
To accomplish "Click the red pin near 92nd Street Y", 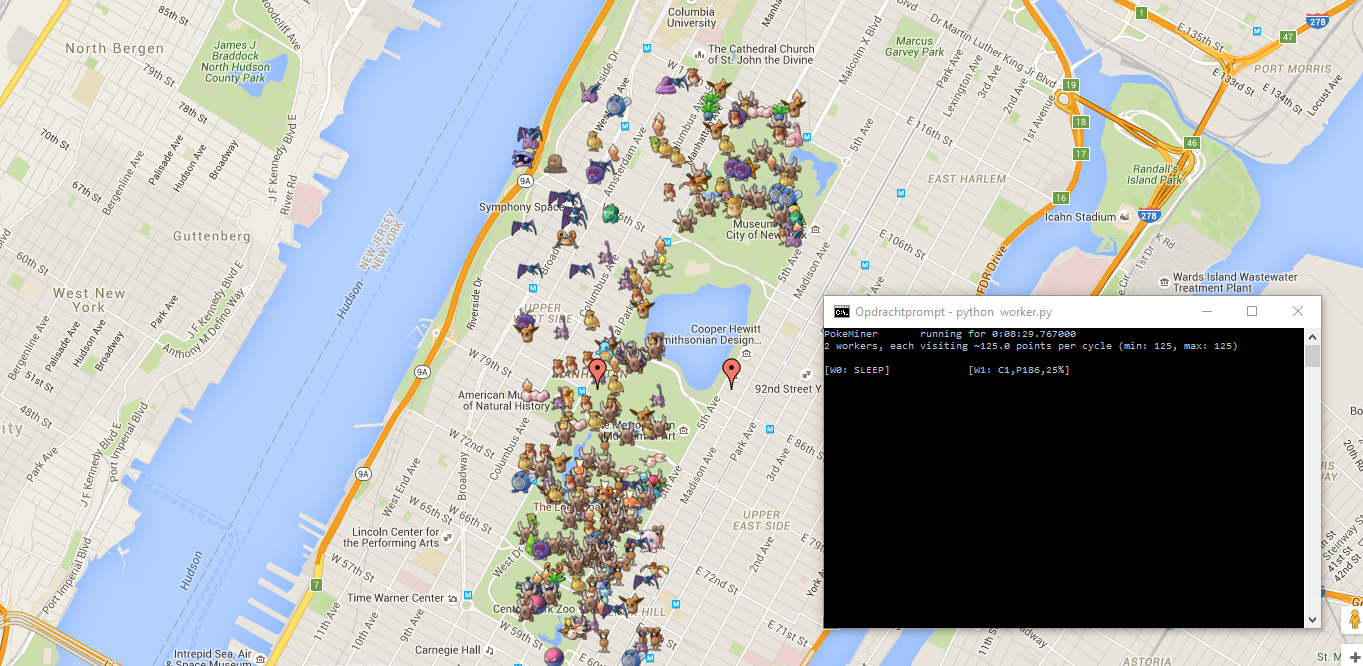I will (731, 374).
